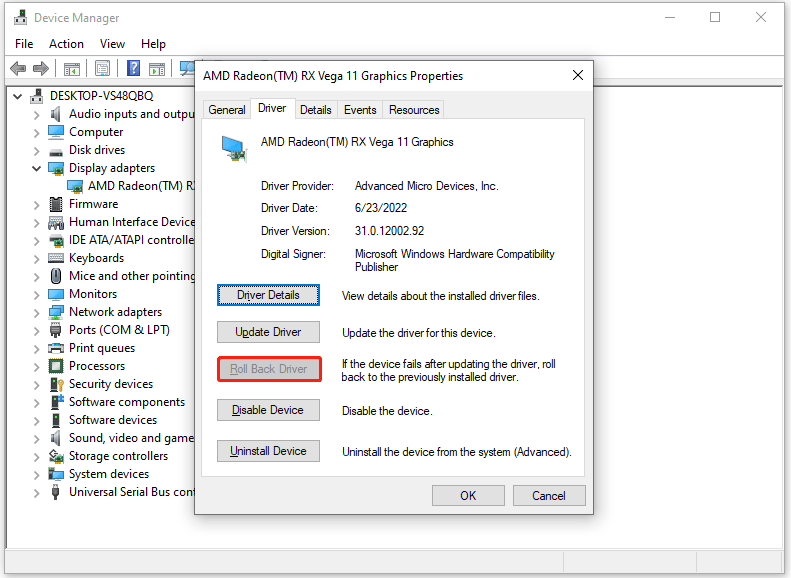Image resolution: width=791 pixels, height=578 pixels.
Task: Click the AMD Radeon adapter icon in tree
Action: pyautogui.click(x=75, y=186)
